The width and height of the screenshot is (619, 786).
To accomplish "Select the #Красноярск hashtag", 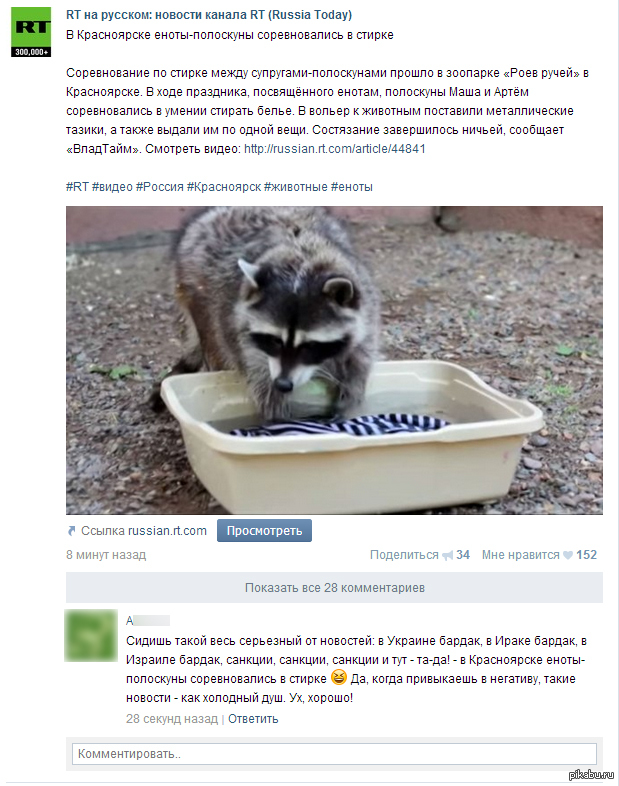I will point(224,187).
